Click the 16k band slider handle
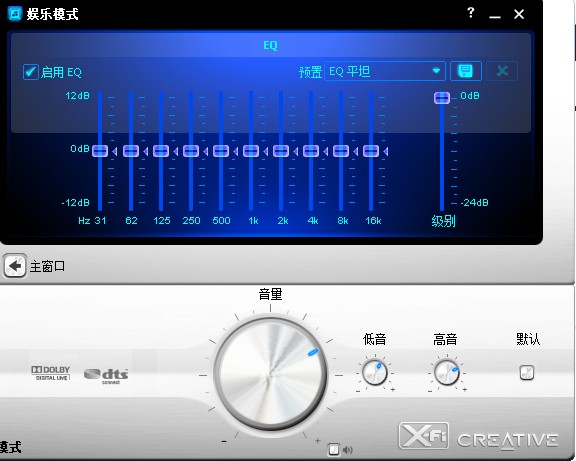 [x=371, y=151]
